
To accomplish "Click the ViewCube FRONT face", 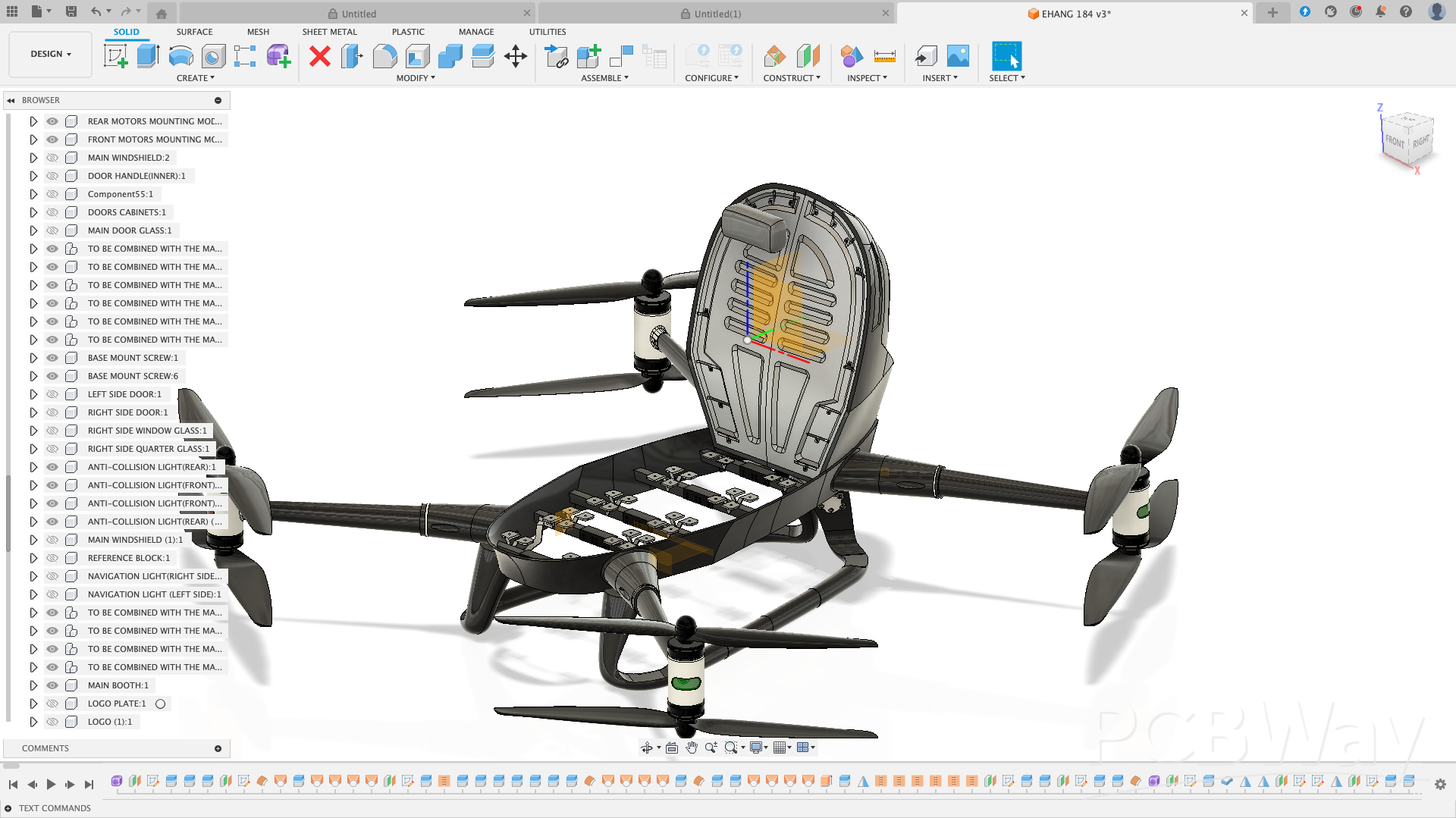I will (x=1395, y=141).
